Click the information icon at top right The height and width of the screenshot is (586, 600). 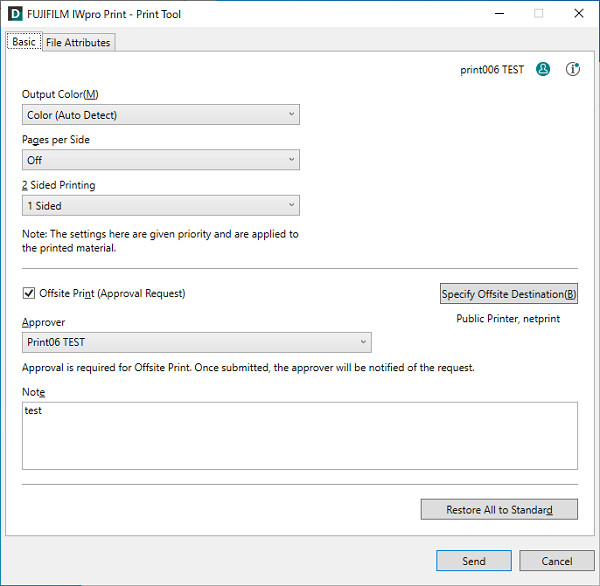[x=573, y=70]
